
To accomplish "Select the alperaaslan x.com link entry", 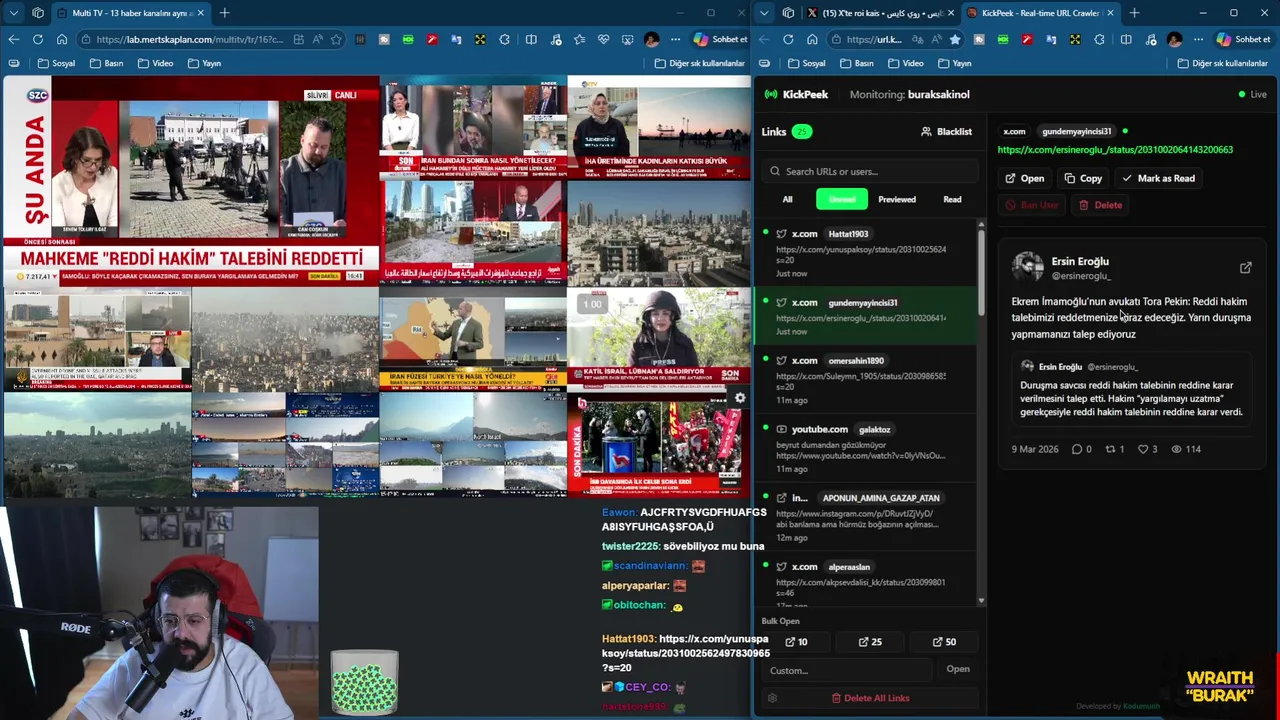I will click(866, 582).
